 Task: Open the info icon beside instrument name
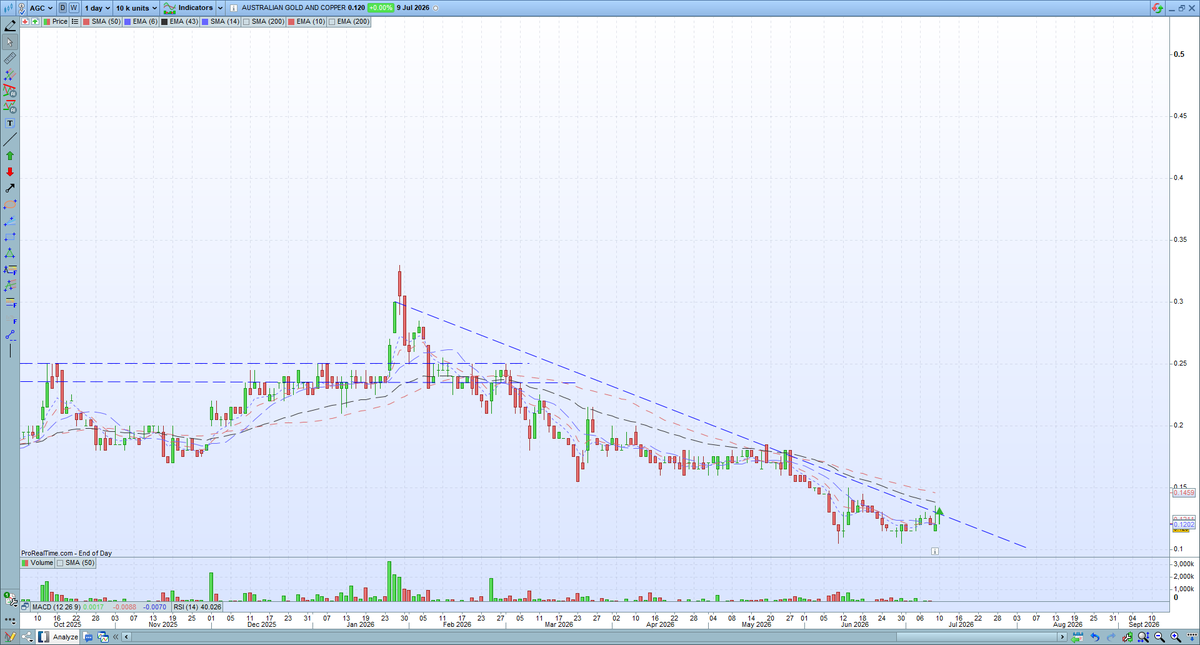tap(234, 8)
